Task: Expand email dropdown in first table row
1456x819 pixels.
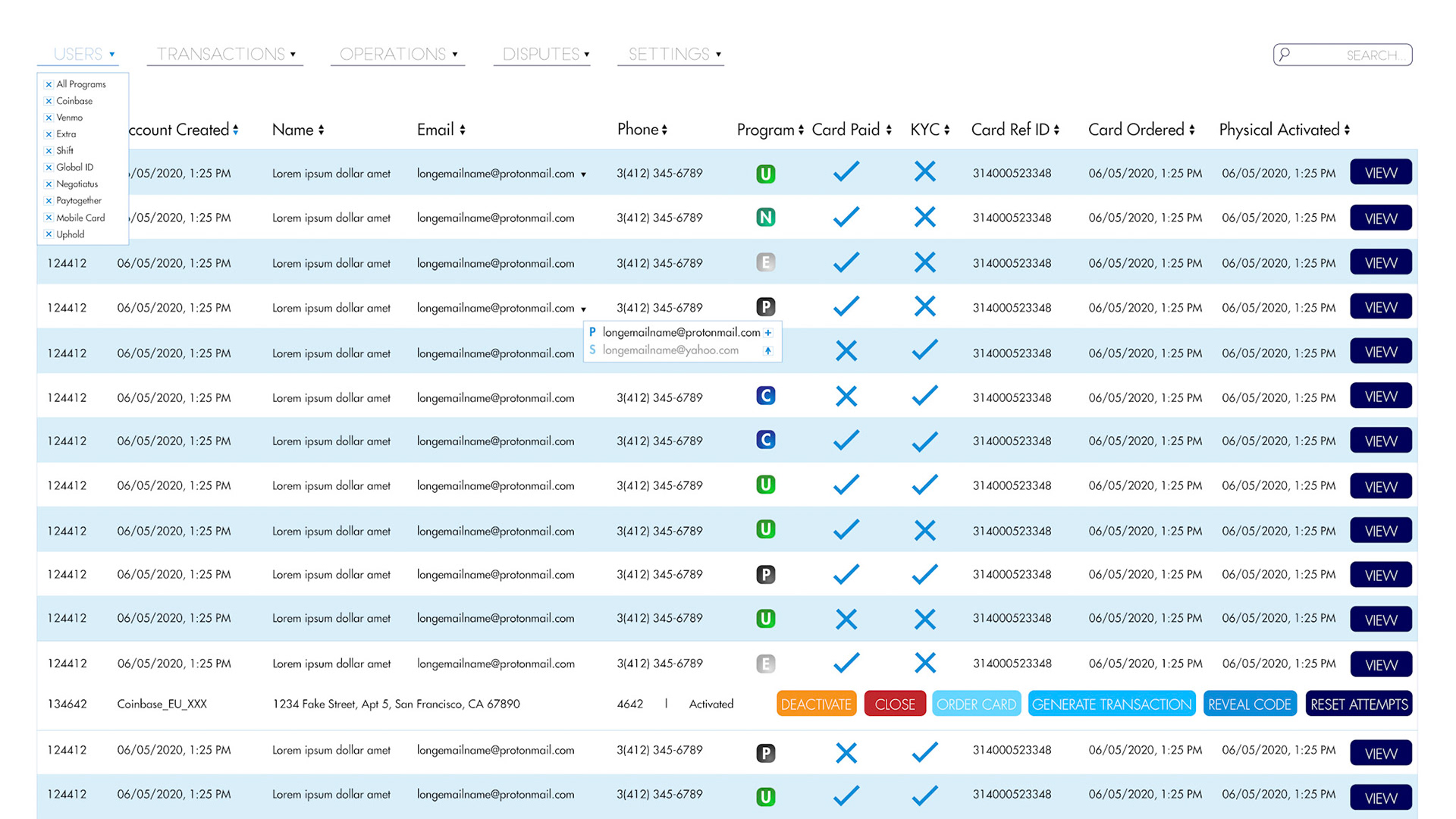Action: (583, 174)
